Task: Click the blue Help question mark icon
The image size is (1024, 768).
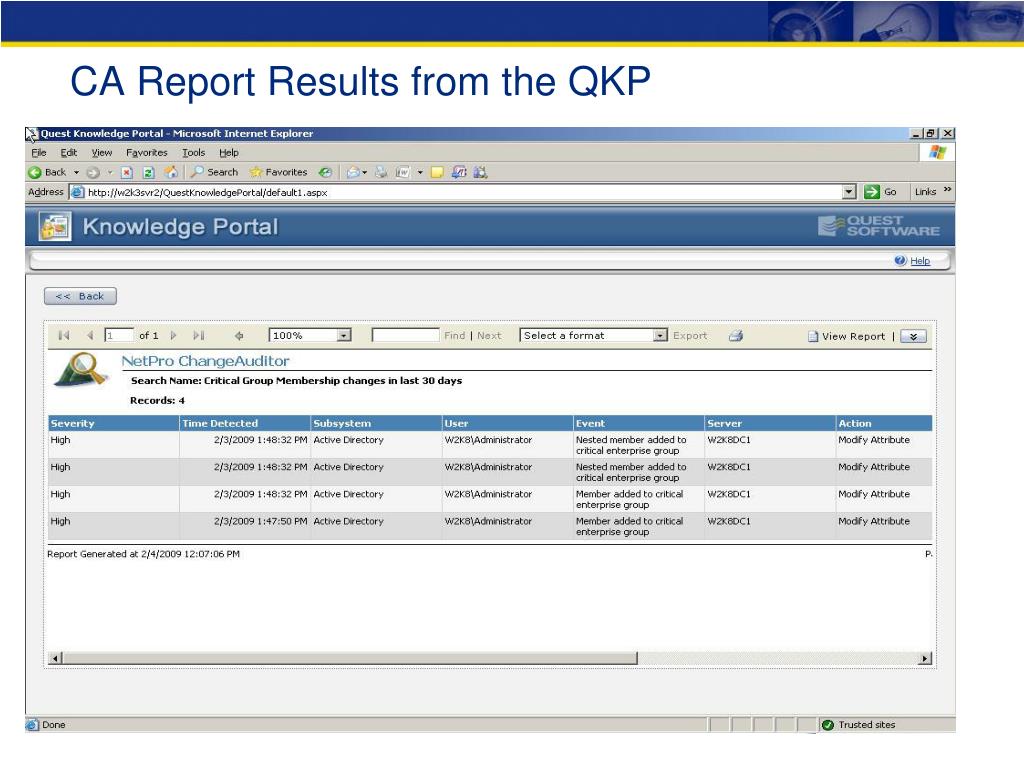Action: (901, 261)
